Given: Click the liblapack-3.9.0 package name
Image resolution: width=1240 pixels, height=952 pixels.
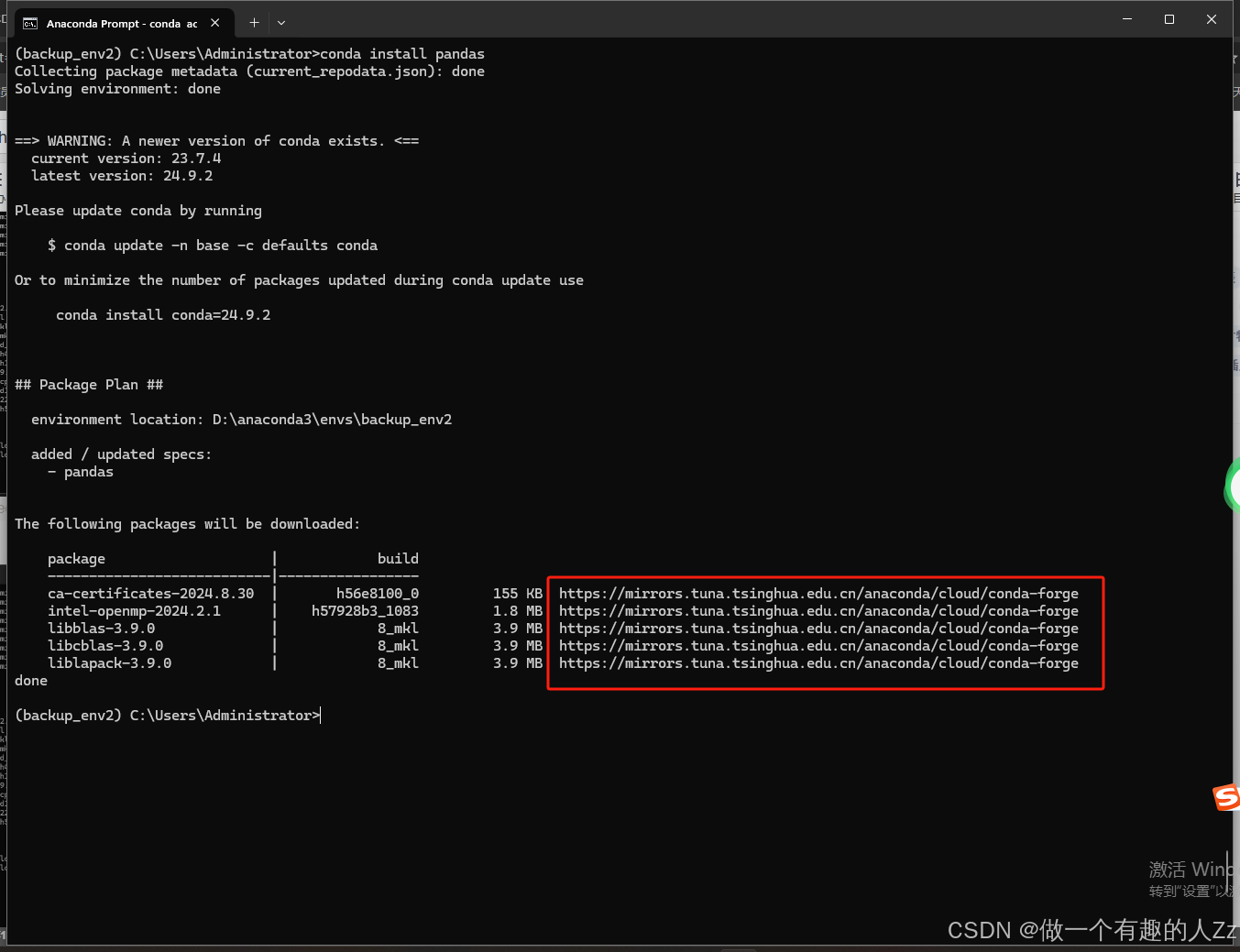Looking at the screenshot, I should pyautogui.click(x=110, y=663).
